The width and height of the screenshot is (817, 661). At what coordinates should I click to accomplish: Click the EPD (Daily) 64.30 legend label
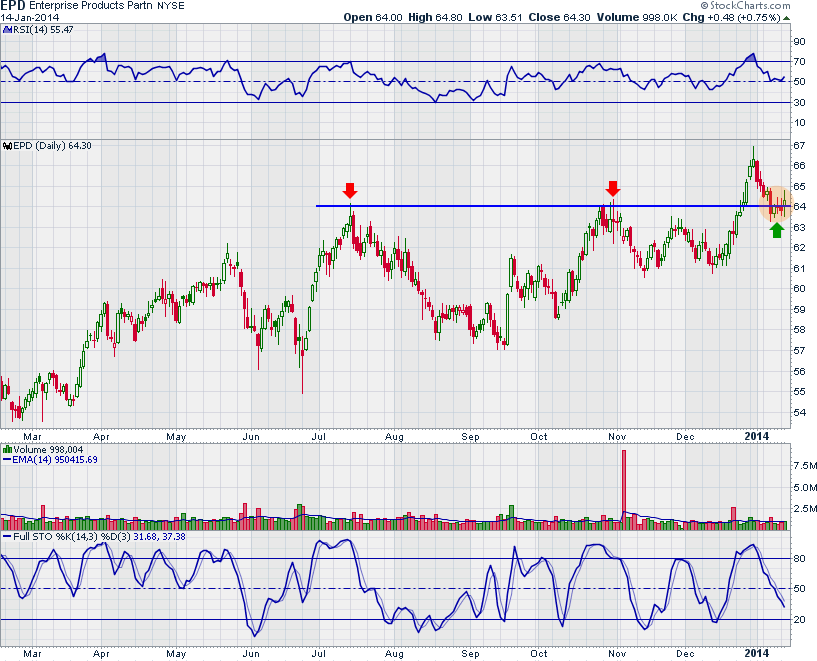click(52, 146)
